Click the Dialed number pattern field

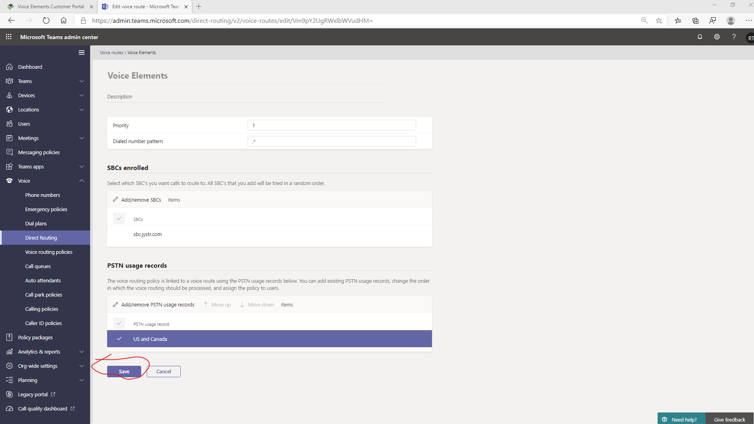331,141
